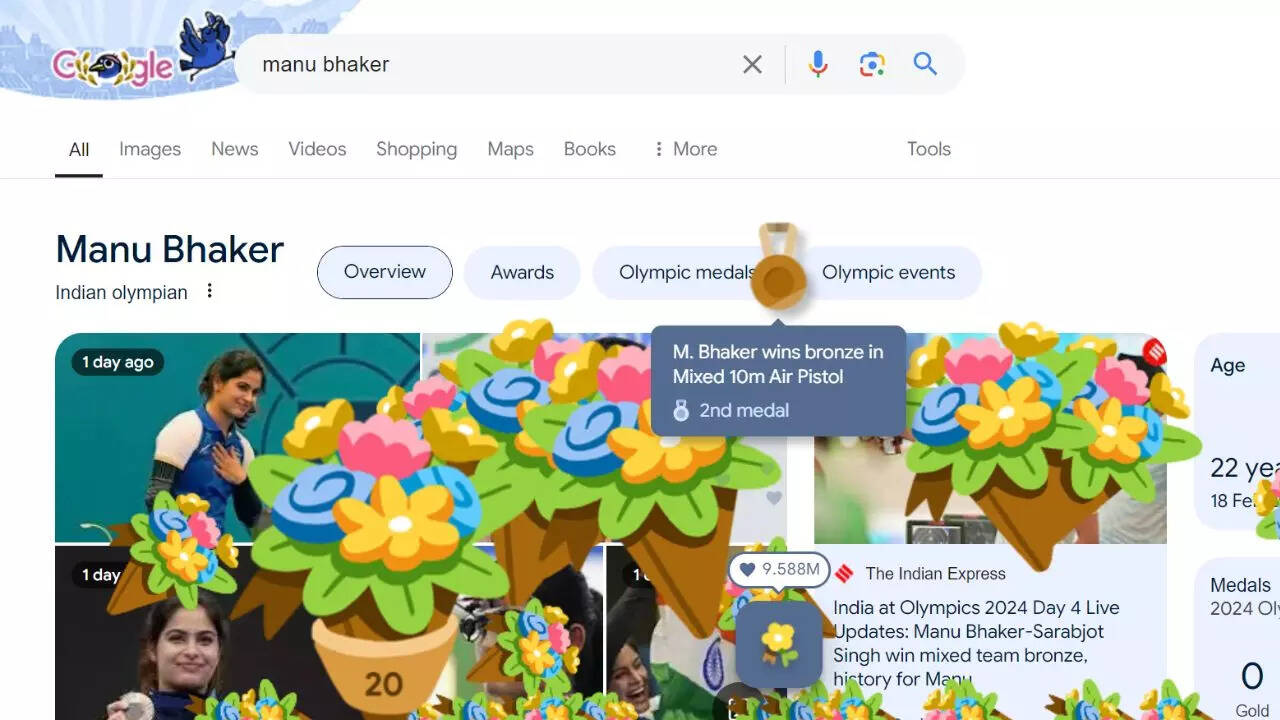Submit search with magnifying glass icon
The image size is (1280, 720).
925,64
